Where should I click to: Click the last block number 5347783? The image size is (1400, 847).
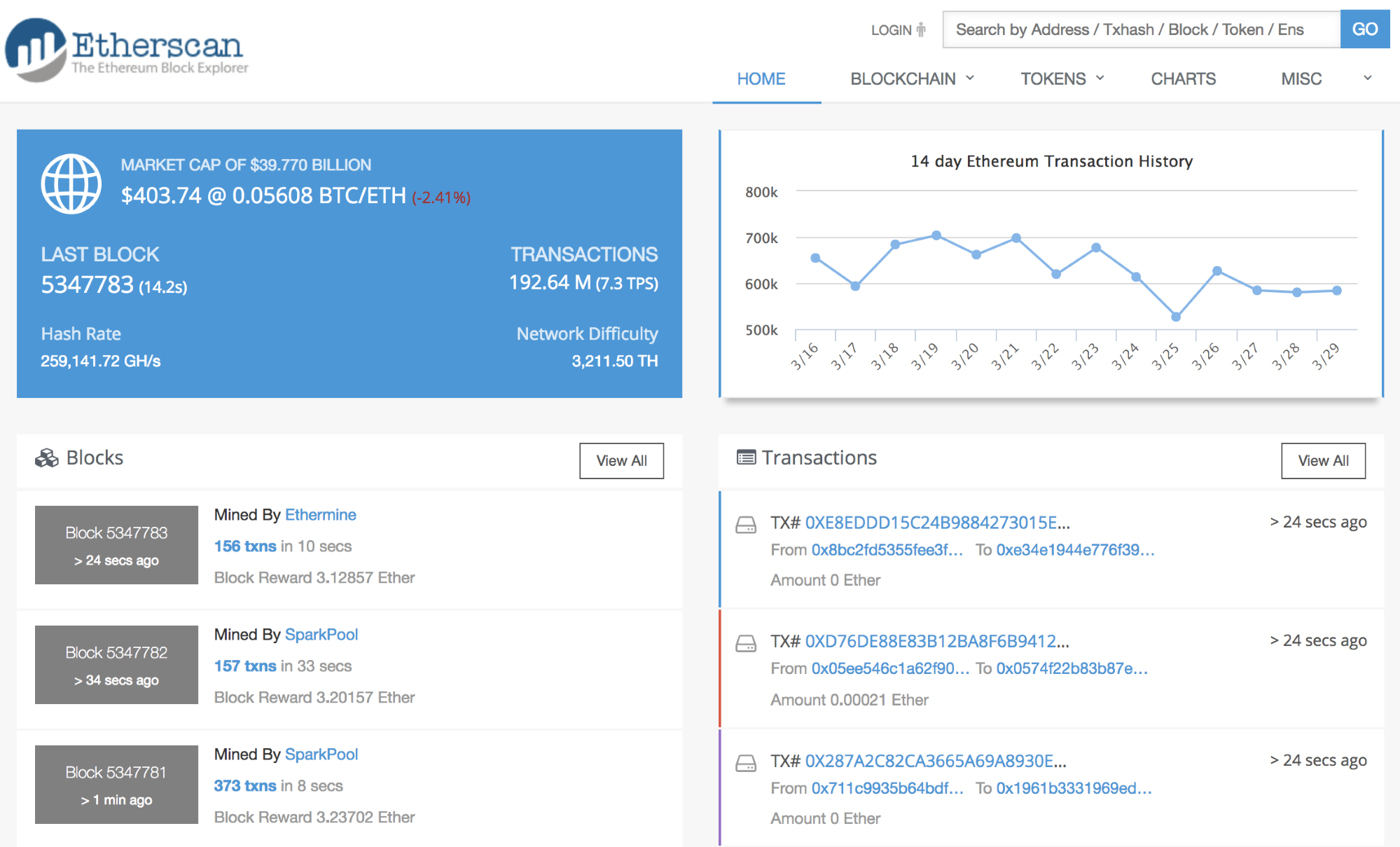[87, 284]
